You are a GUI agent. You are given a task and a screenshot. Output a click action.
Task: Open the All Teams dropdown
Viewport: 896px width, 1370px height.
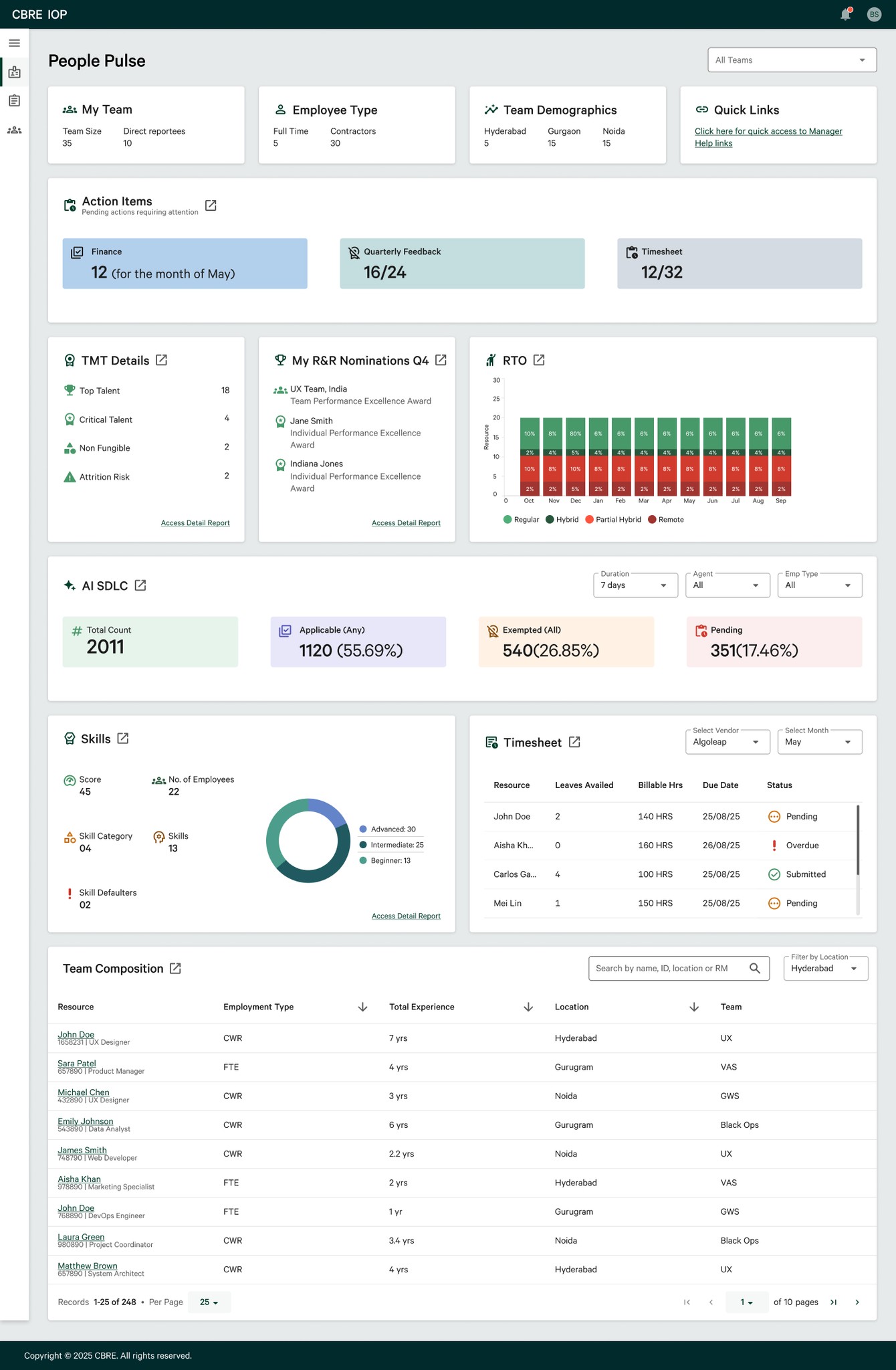tap(792, 60)
